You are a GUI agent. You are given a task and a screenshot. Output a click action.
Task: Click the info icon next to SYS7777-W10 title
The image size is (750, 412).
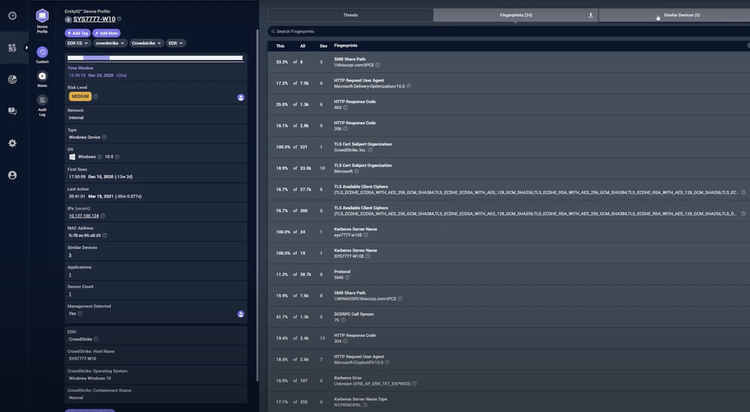pyautogui.click(x=120, y=19)
